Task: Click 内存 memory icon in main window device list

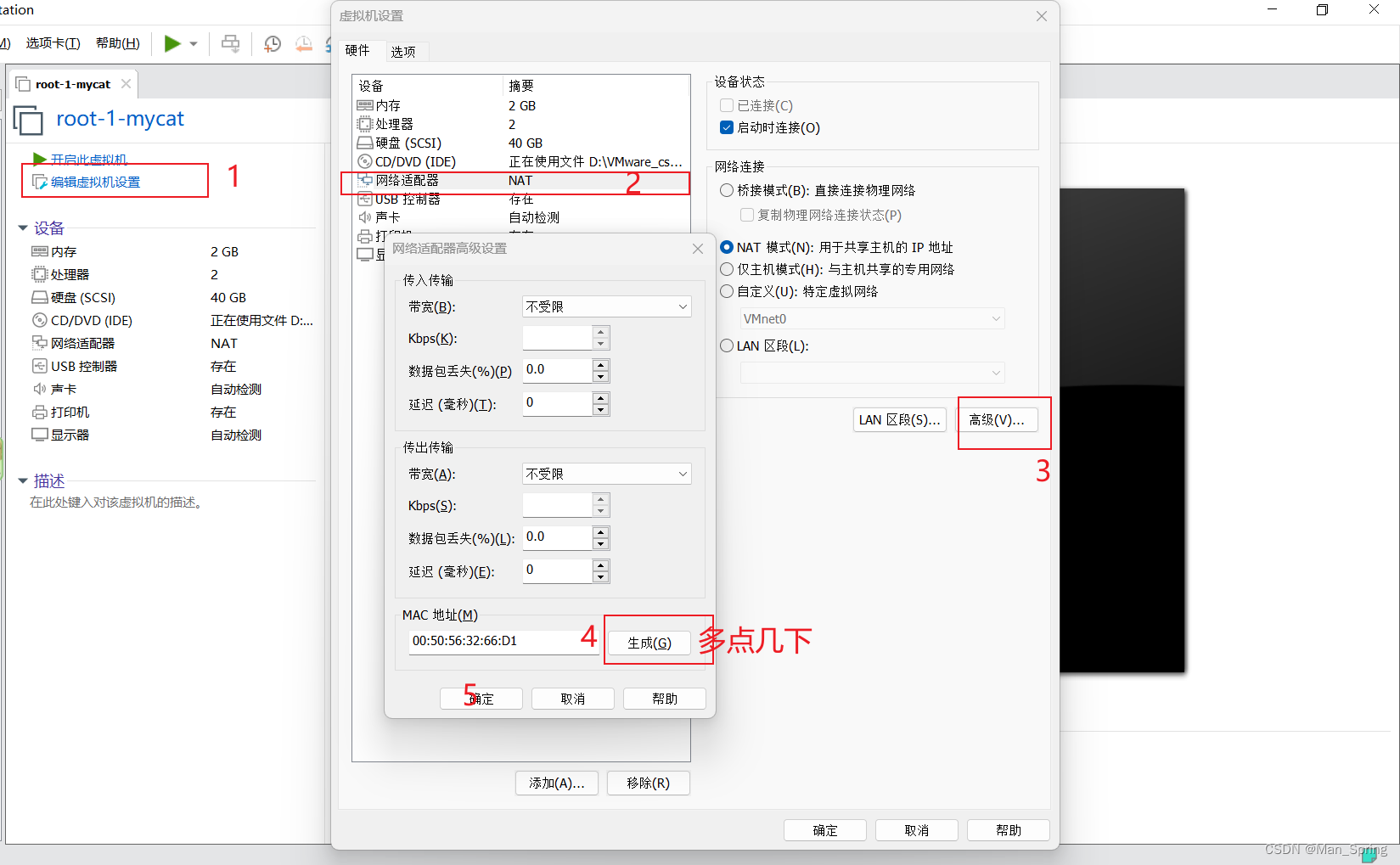Action: (x=39, y=251)
